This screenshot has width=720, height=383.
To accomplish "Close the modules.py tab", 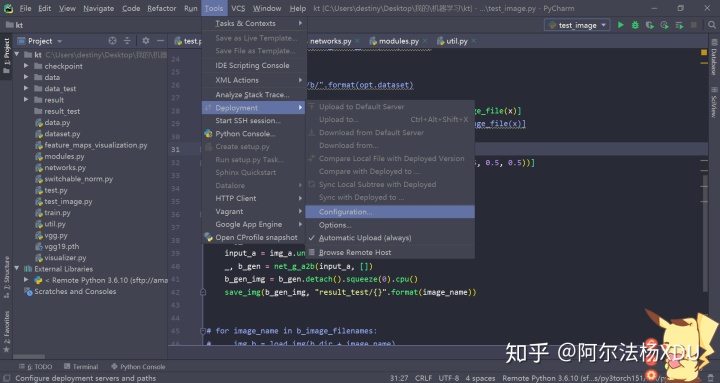I will pyautogui.click(x=425, y=41).
